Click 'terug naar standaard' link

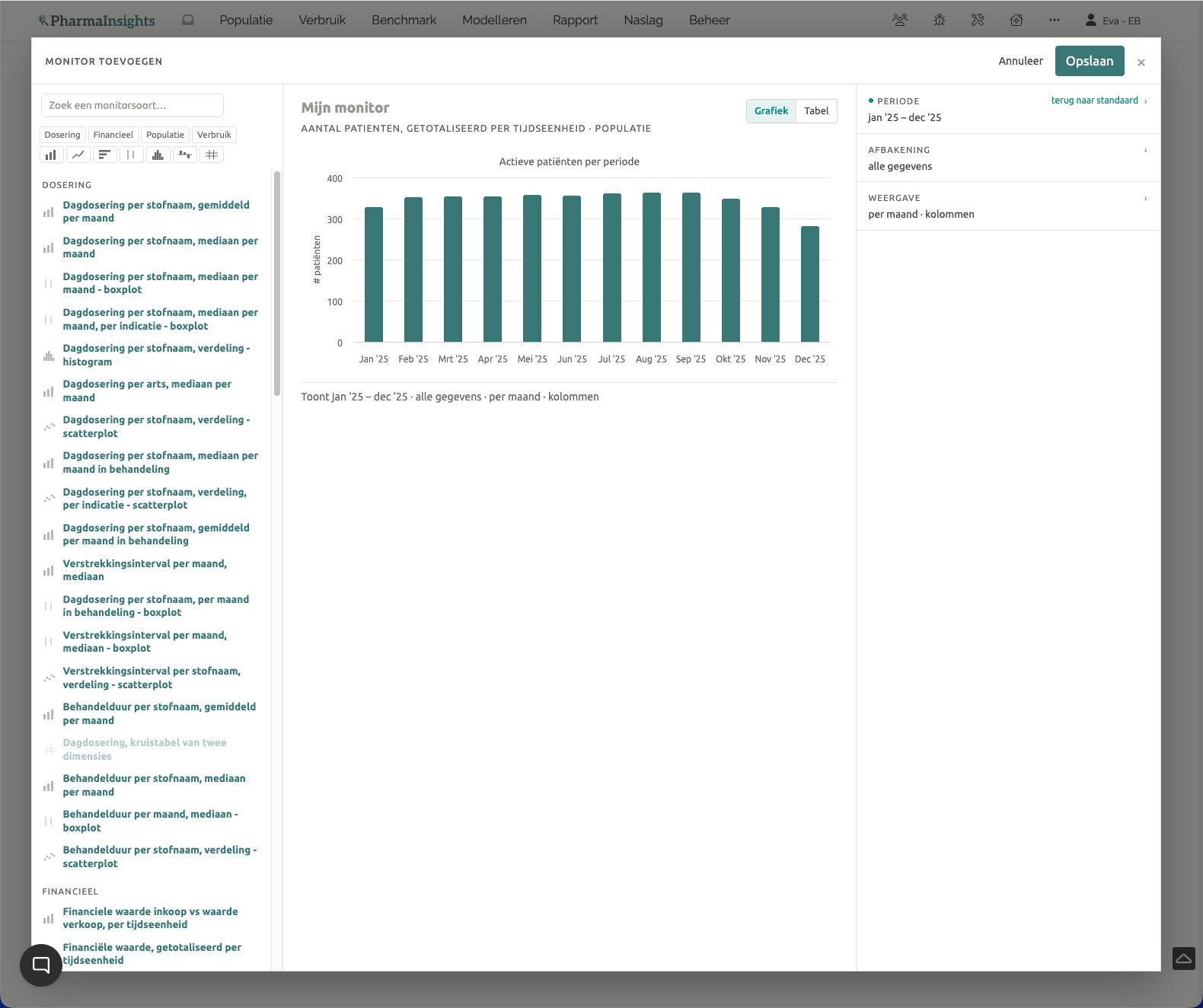[x=1095, y=100]
